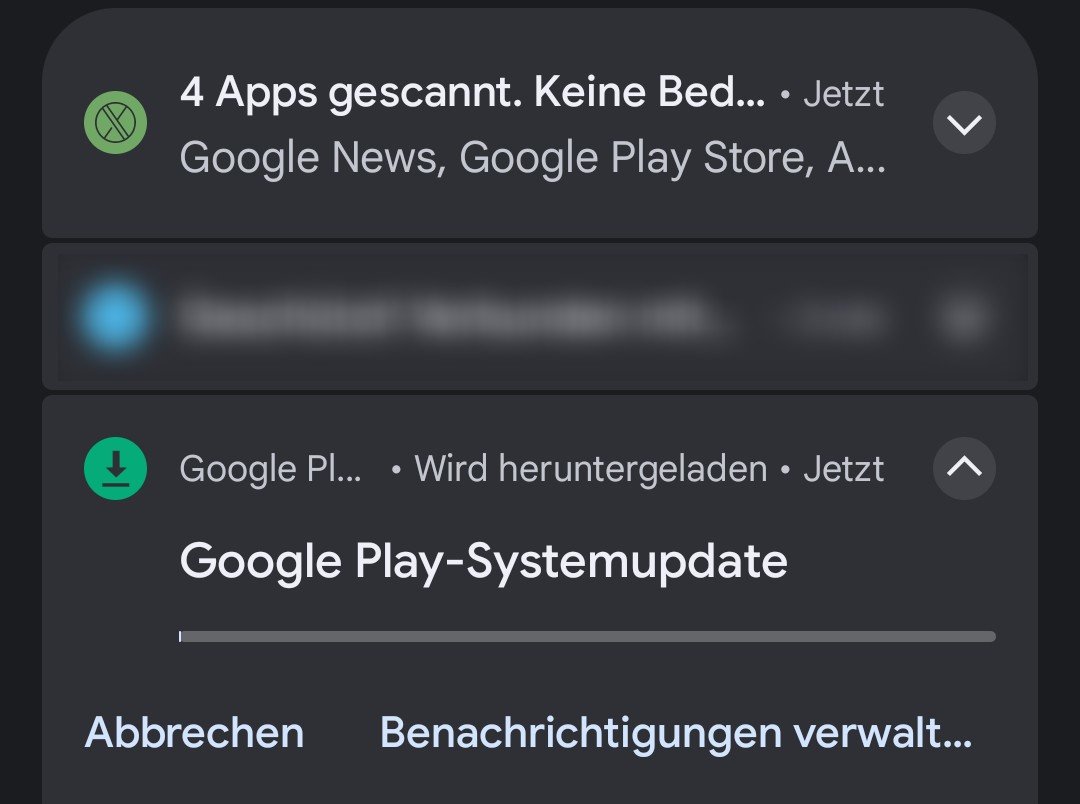Open the Google Play-Systemupdate title
Image resolution: width=1080 pixels, height=804 pixels.
(x=483, y=561)
